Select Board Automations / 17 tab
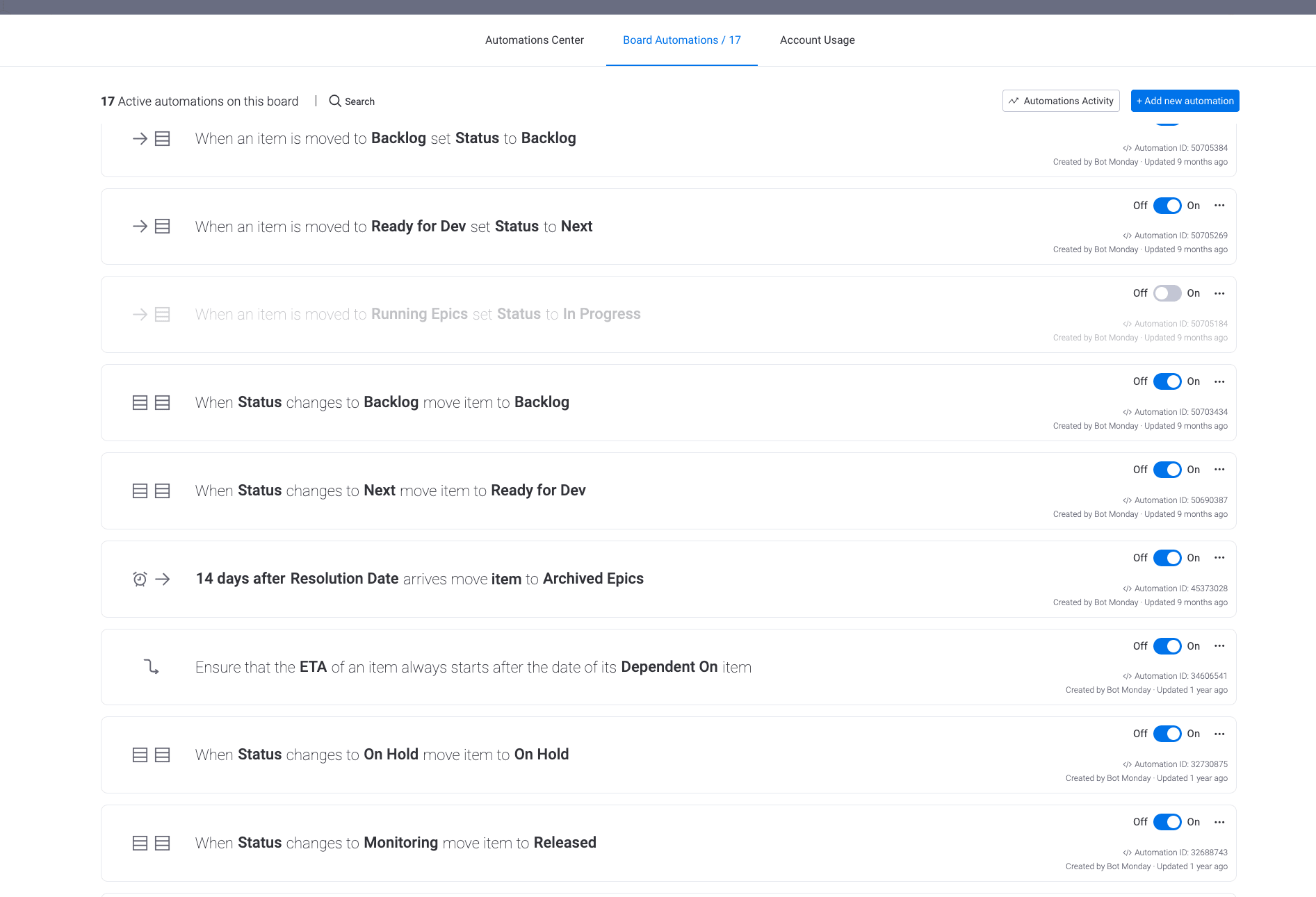 click(x=681, y=40)
